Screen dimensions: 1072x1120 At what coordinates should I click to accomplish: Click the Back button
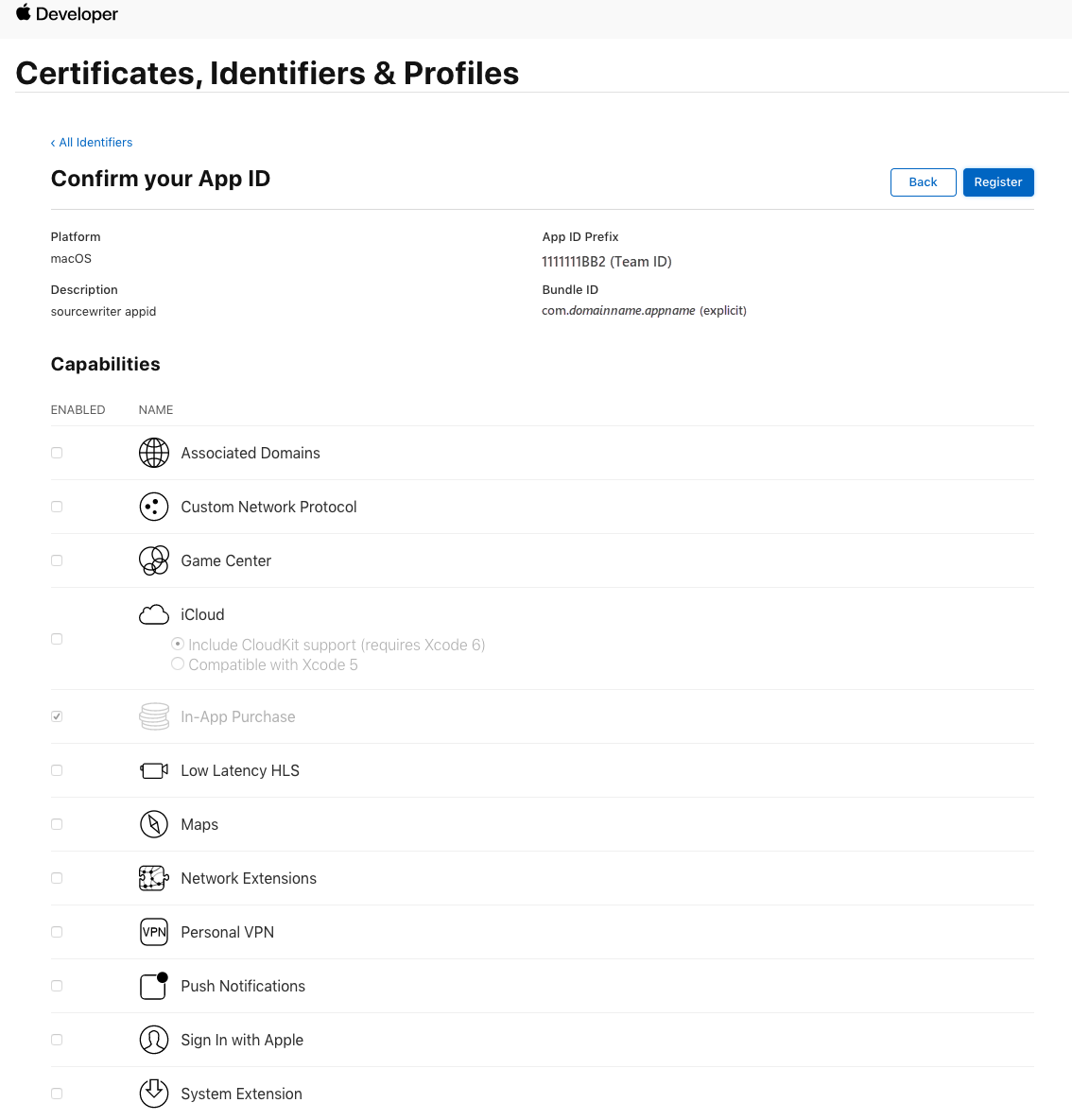click(923, 182)
